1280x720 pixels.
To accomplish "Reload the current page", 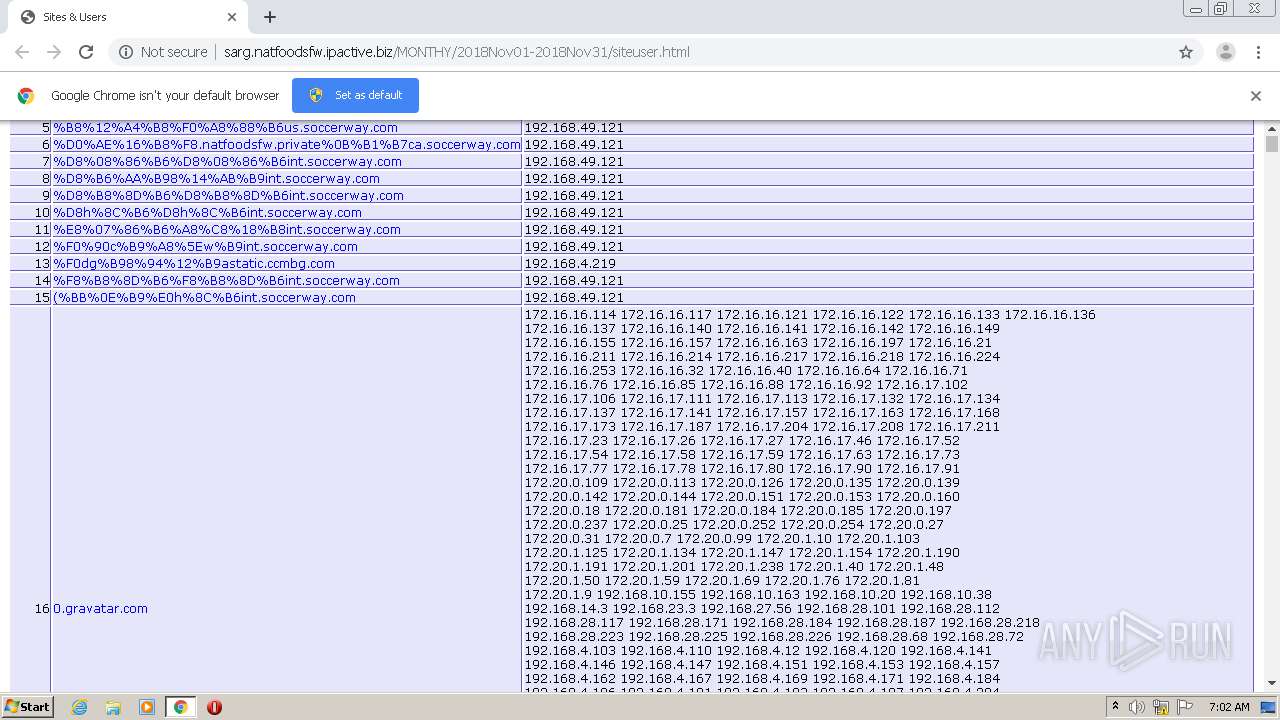I will [x=86, y=52].
